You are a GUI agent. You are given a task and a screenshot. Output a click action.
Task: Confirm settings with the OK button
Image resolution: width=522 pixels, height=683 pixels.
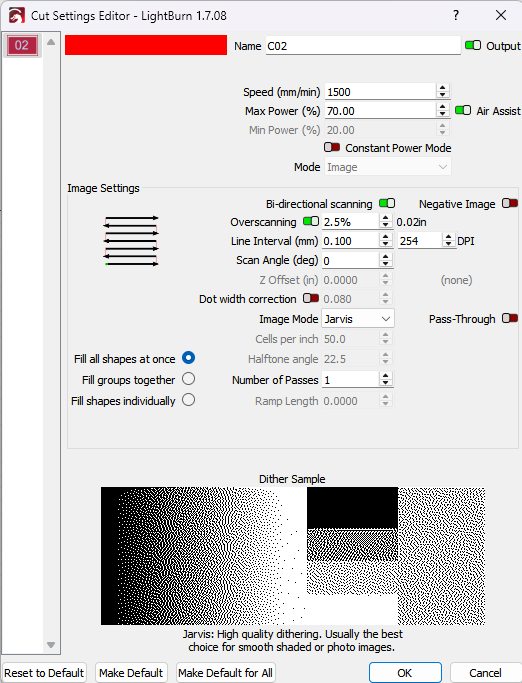(405, 673)
